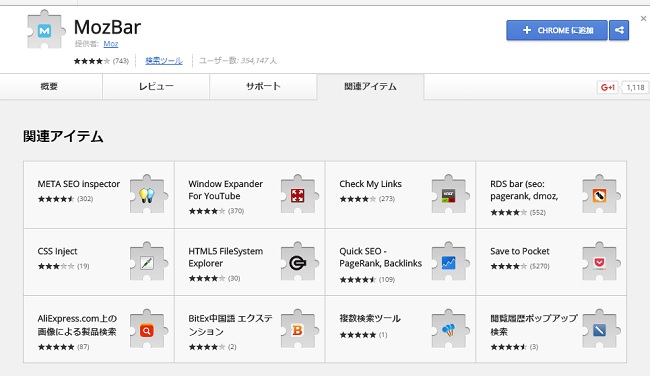Open the 複数検索ツール balloons icon
This screenshot has height=376, width=650.
pos(450,329)
